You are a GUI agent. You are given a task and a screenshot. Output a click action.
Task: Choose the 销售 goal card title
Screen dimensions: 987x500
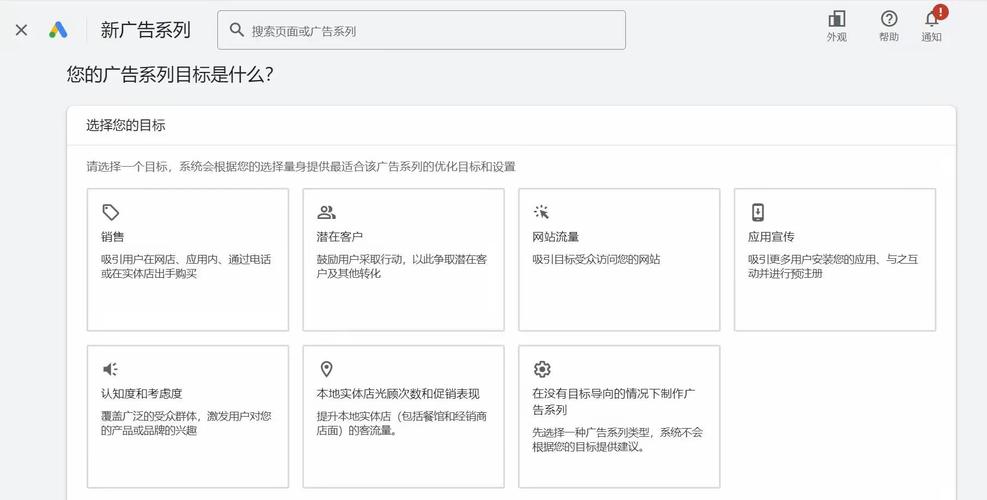113,237
